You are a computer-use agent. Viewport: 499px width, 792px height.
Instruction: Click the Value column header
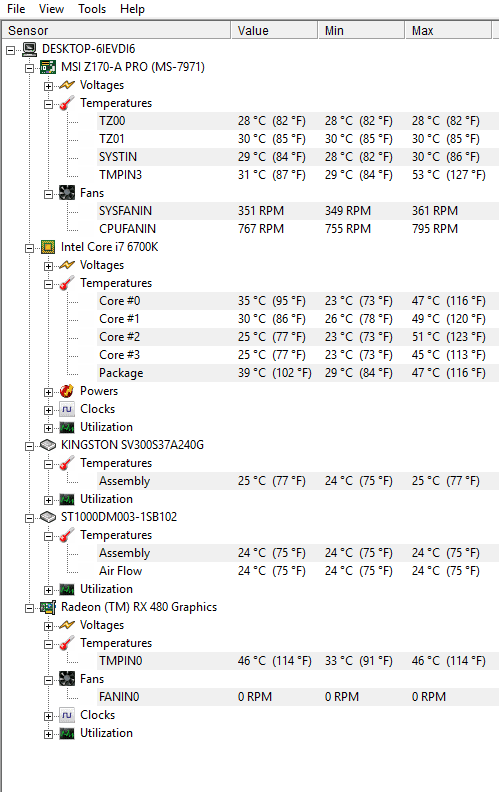[274, 31]
